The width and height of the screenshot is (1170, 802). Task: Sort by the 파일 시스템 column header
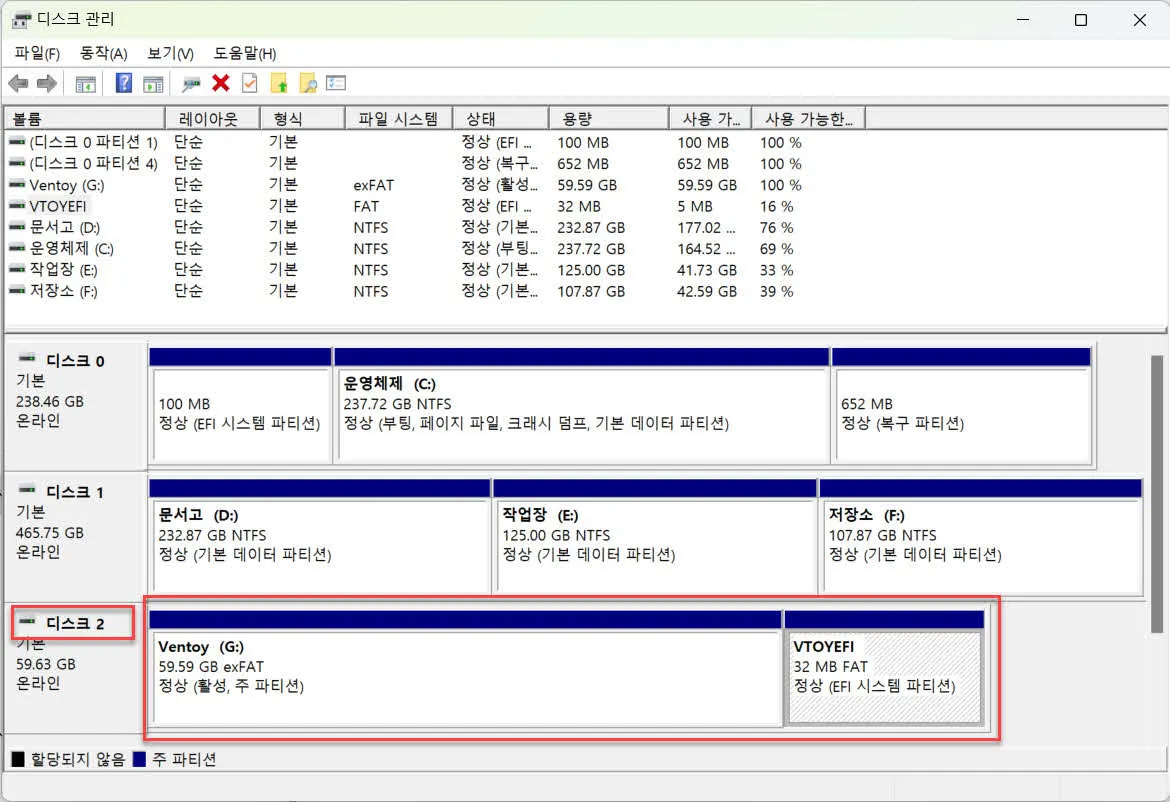(x=397, y=119)
